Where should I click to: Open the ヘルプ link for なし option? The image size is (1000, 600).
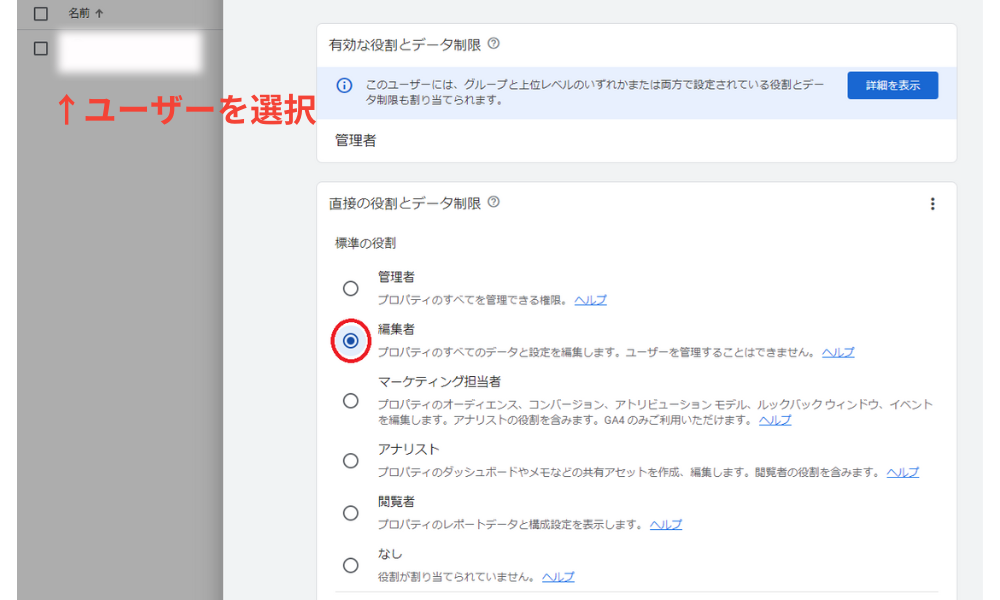[x=557, y=576]
